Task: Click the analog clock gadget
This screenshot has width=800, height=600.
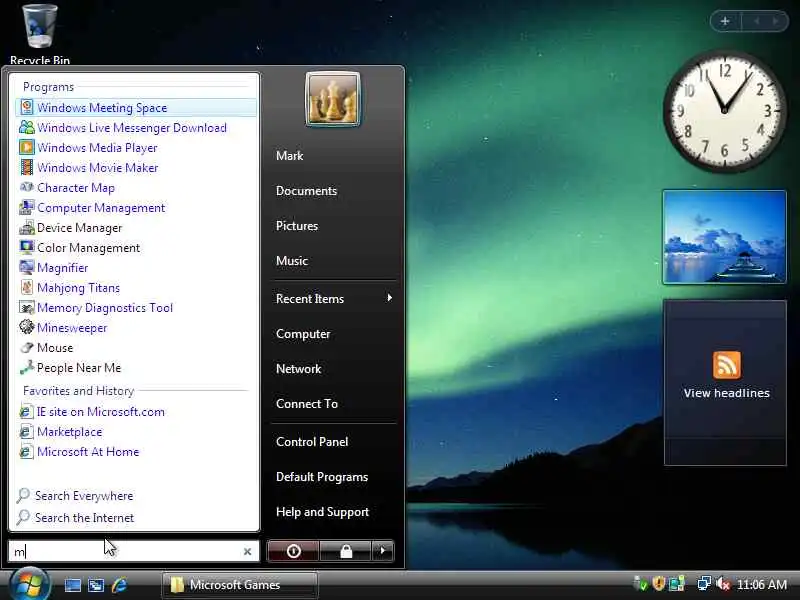Action: click(724, 110)
